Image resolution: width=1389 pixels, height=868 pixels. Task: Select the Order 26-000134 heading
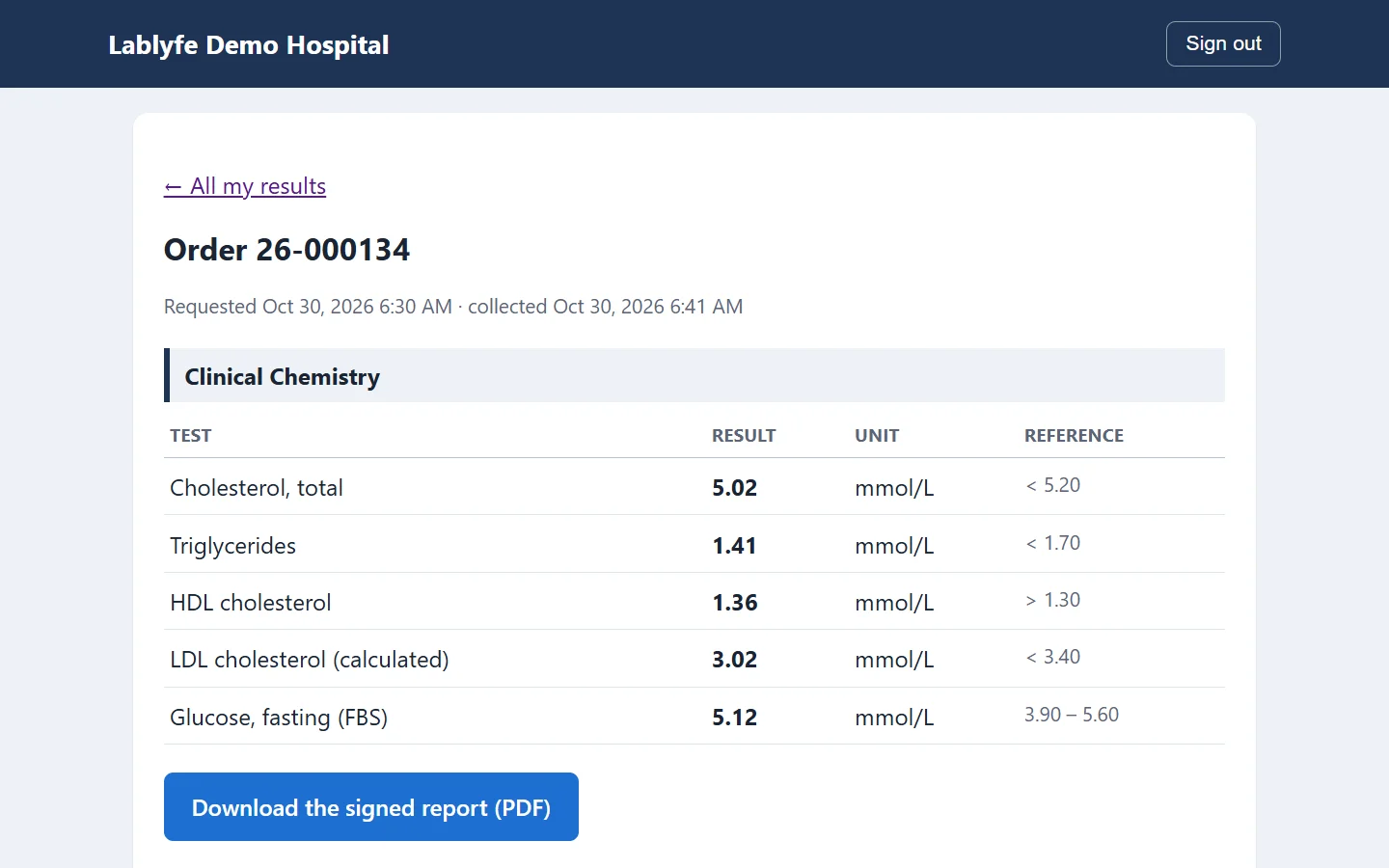click(287, 250)
